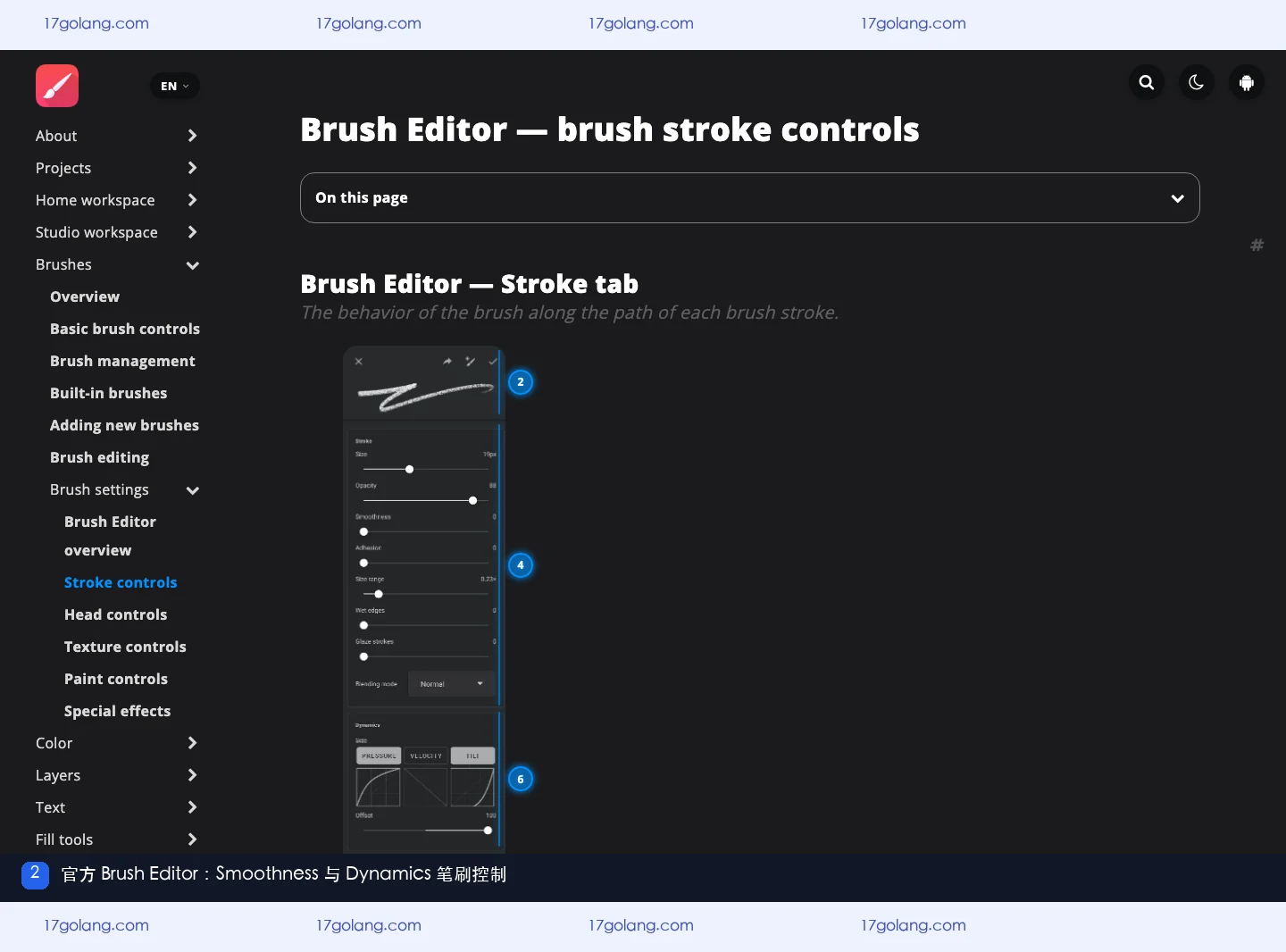
Task: Go to the Texture controls page
Action: pyautogui.click(x=125, y=647)
